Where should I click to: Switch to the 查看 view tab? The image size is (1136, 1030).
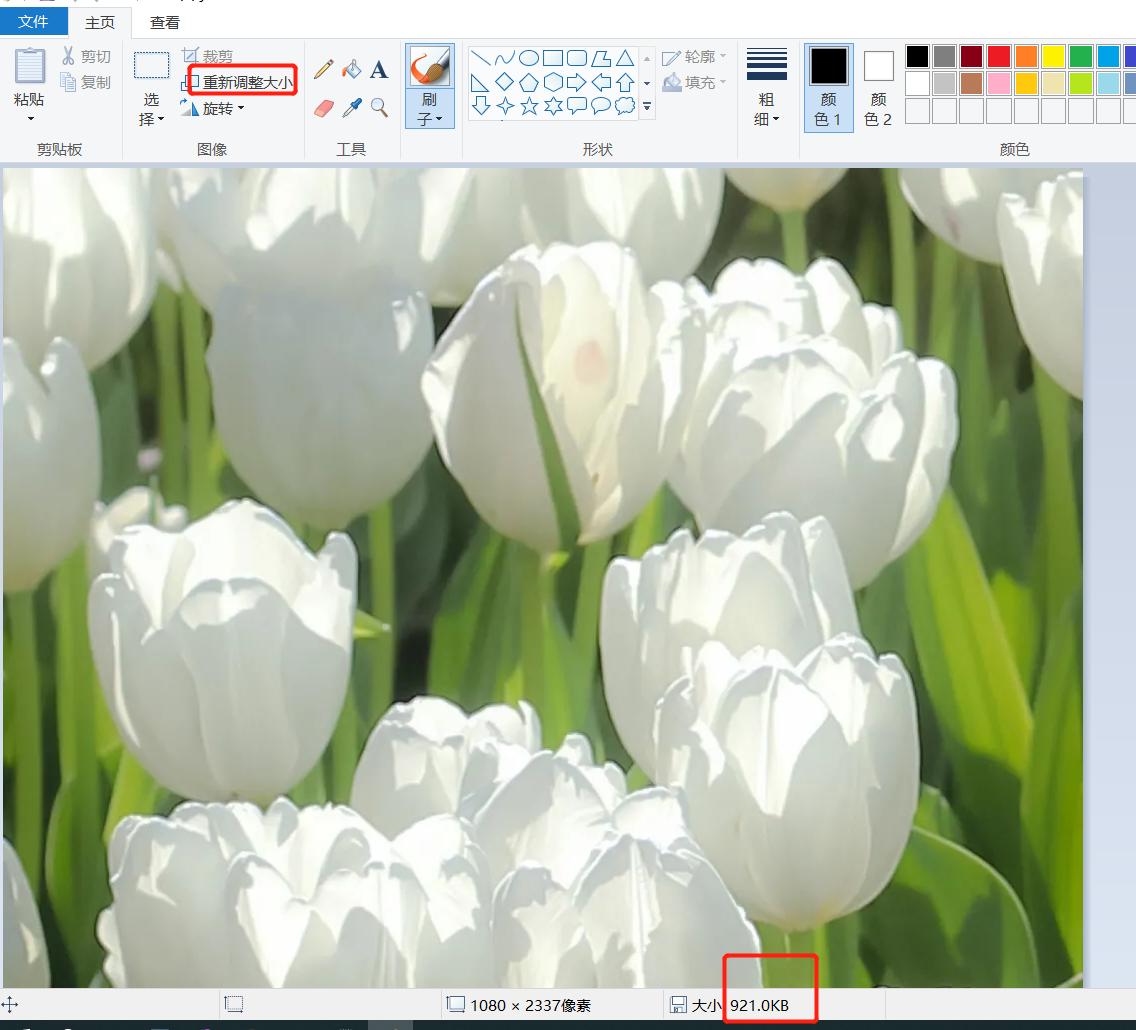165,22
